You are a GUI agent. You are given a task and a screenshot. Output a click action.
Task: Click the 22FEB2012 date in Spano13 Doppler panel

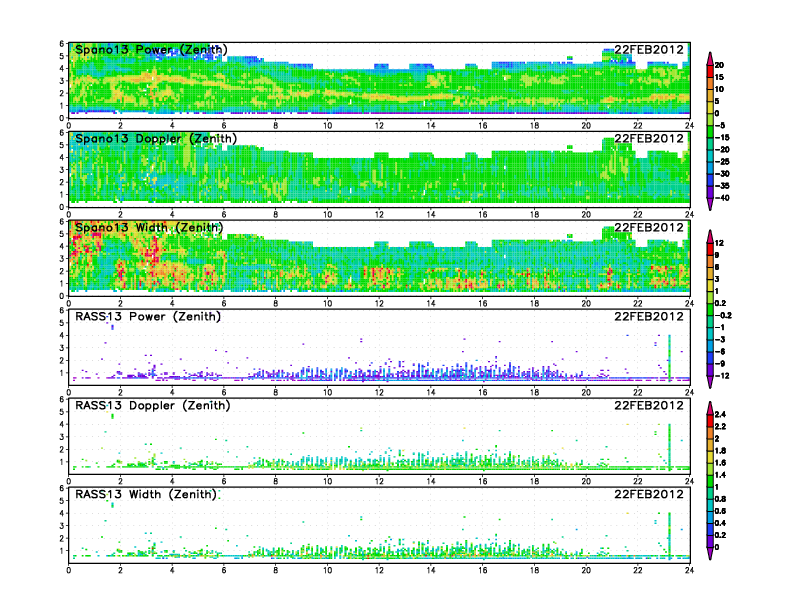click(x=649, y=138)
